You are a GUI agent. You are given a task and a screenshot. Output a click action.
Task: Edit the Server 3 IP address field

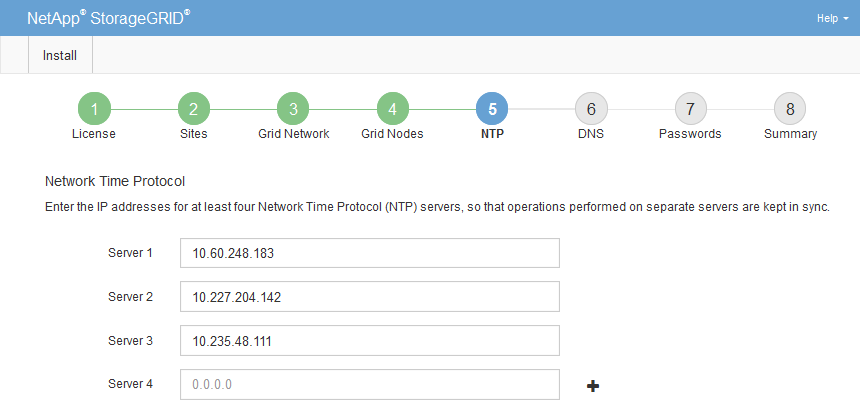pyautogui.click(x=370, y=341)
